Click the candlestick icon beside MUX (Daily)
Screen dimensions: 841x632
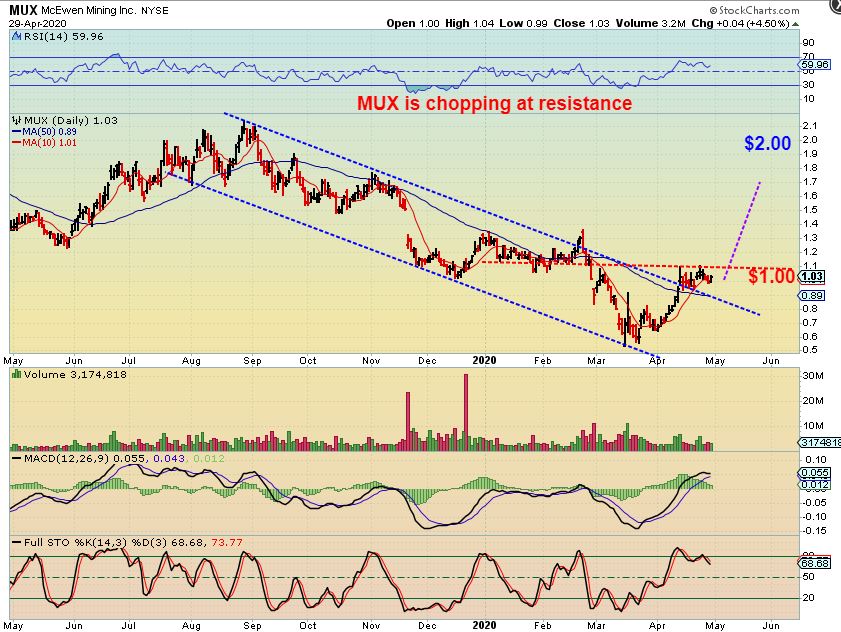pyautogui.click(x=17, y=120)
